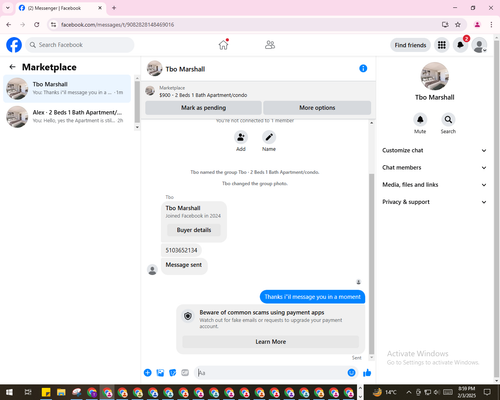The width and height of the screenshot is (500, 400).
Task: Open more actions plus icon in composer
Action: tap(147, 373)
